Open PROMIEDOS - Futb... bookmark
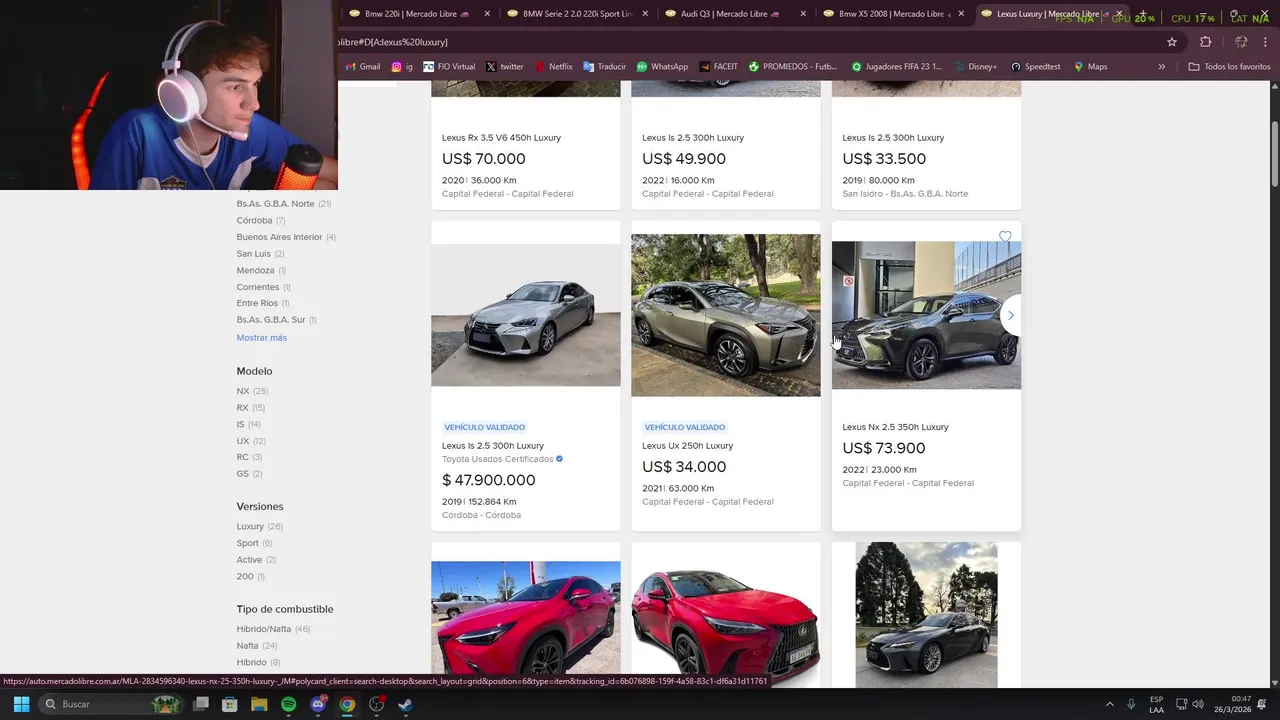The height and width of the screenshot is (720, 1280). [793, 67]
